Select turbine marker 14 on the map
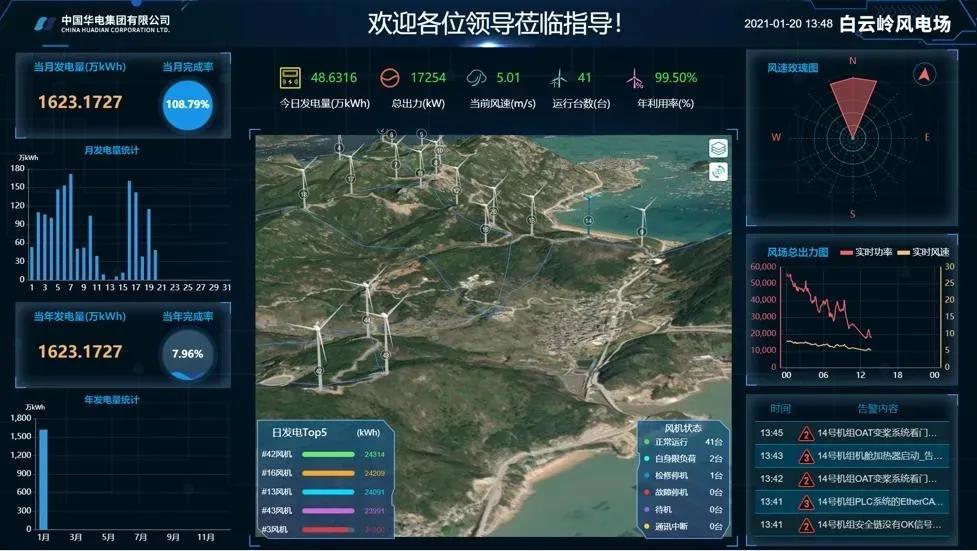The image size is (977, 551). 588,221
